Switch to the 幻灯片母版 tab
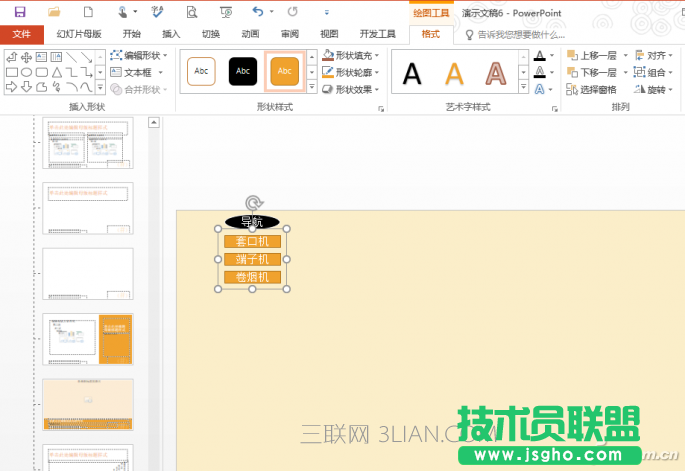This screenshot has width=685, height=471. coord(78,34)
